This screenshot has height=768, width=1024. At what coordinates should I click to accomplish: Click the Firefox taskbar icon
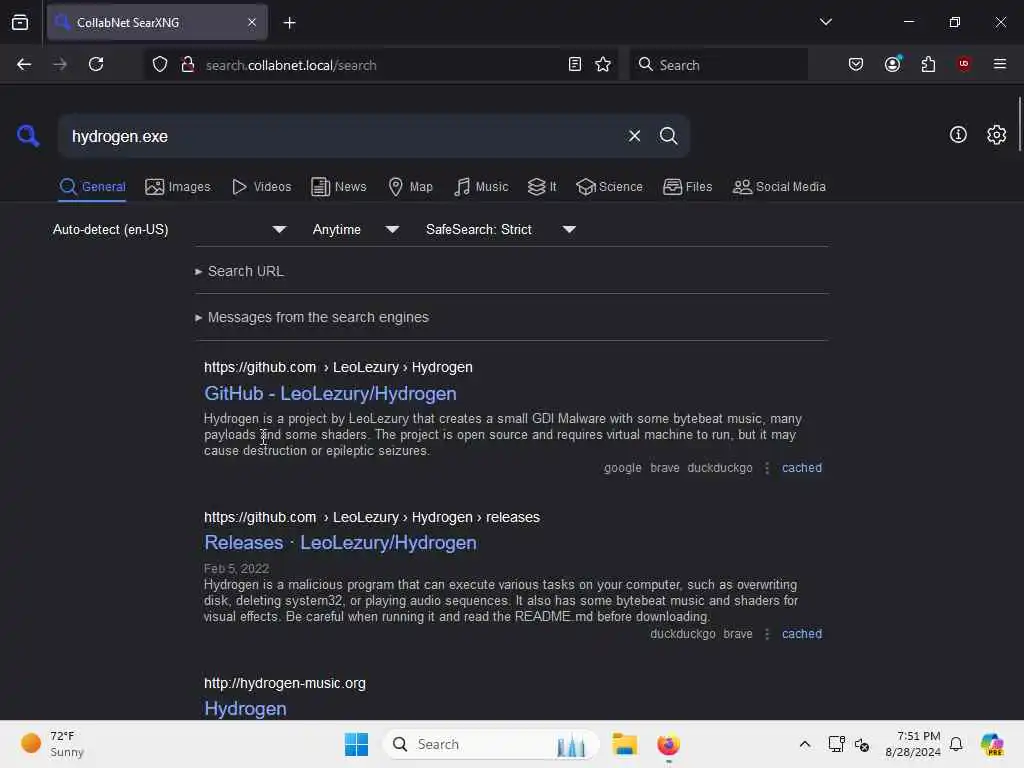(x=668, y=744)
